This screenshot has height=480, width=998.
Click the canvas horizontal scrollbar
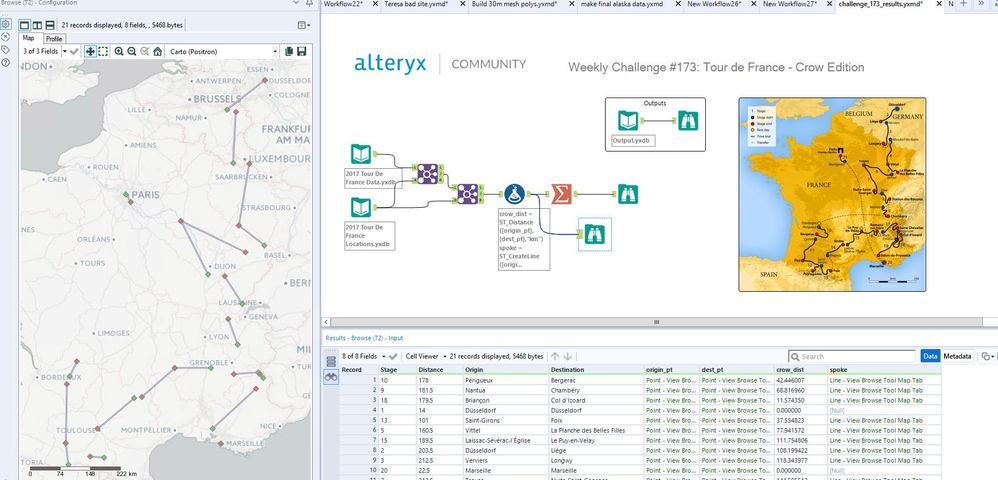[x=657, y=322]
